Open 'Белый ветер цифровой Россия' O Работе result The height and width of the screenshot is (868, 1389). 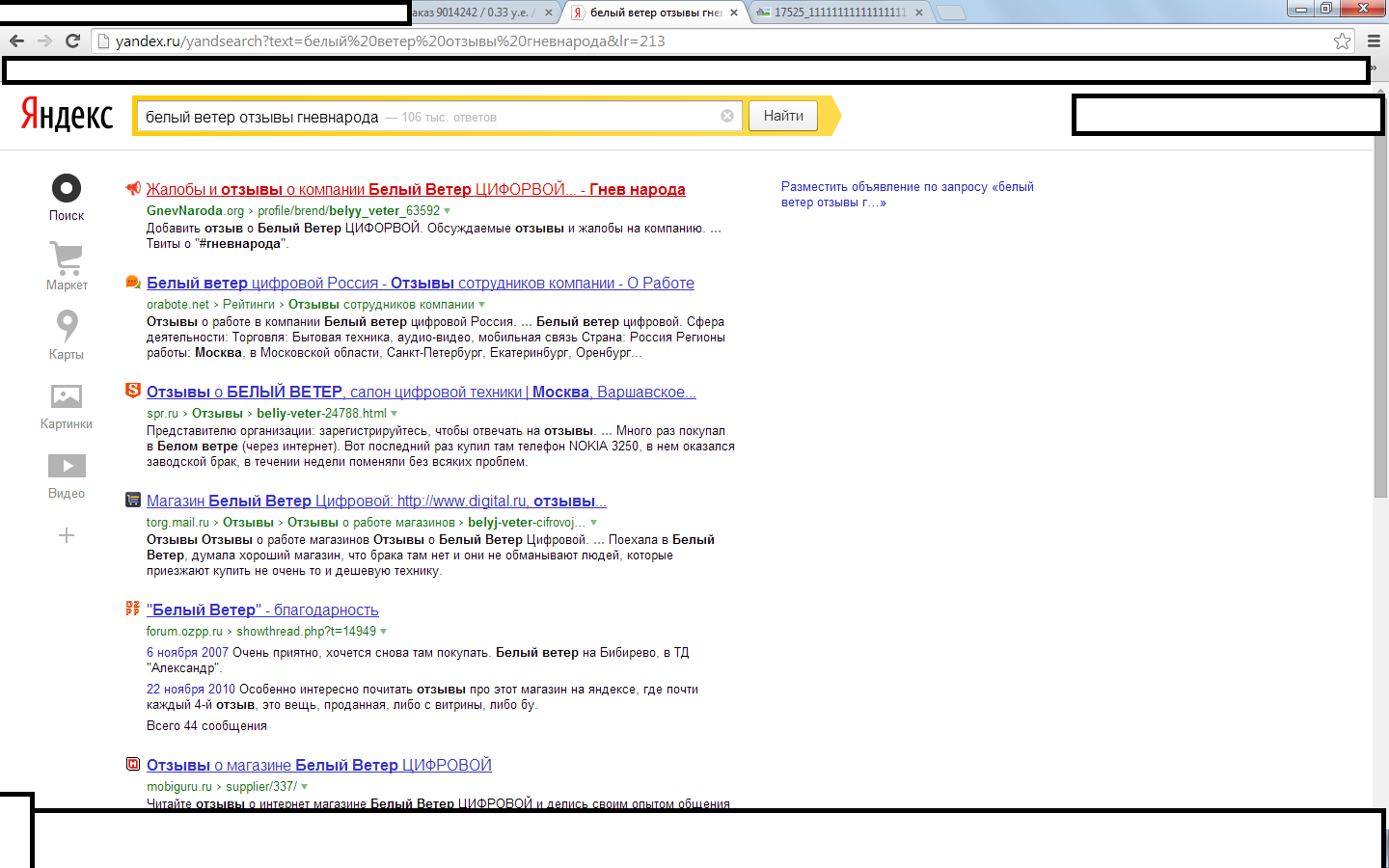click(x=421, y=283)
